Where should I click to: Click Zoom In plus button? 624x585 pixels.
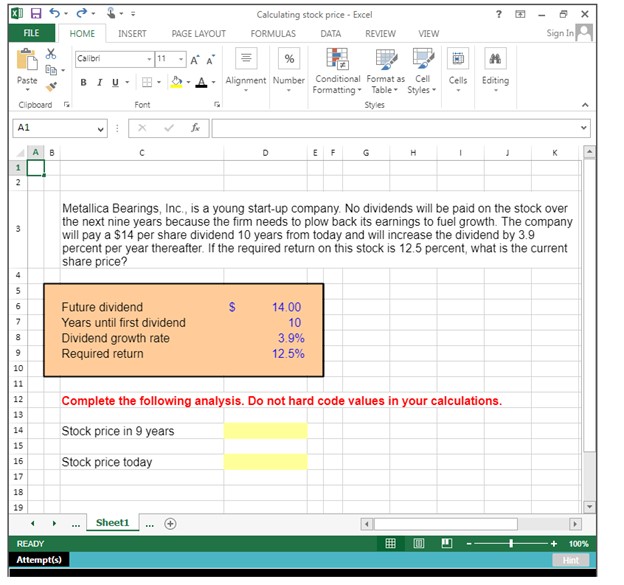point(554,544)
